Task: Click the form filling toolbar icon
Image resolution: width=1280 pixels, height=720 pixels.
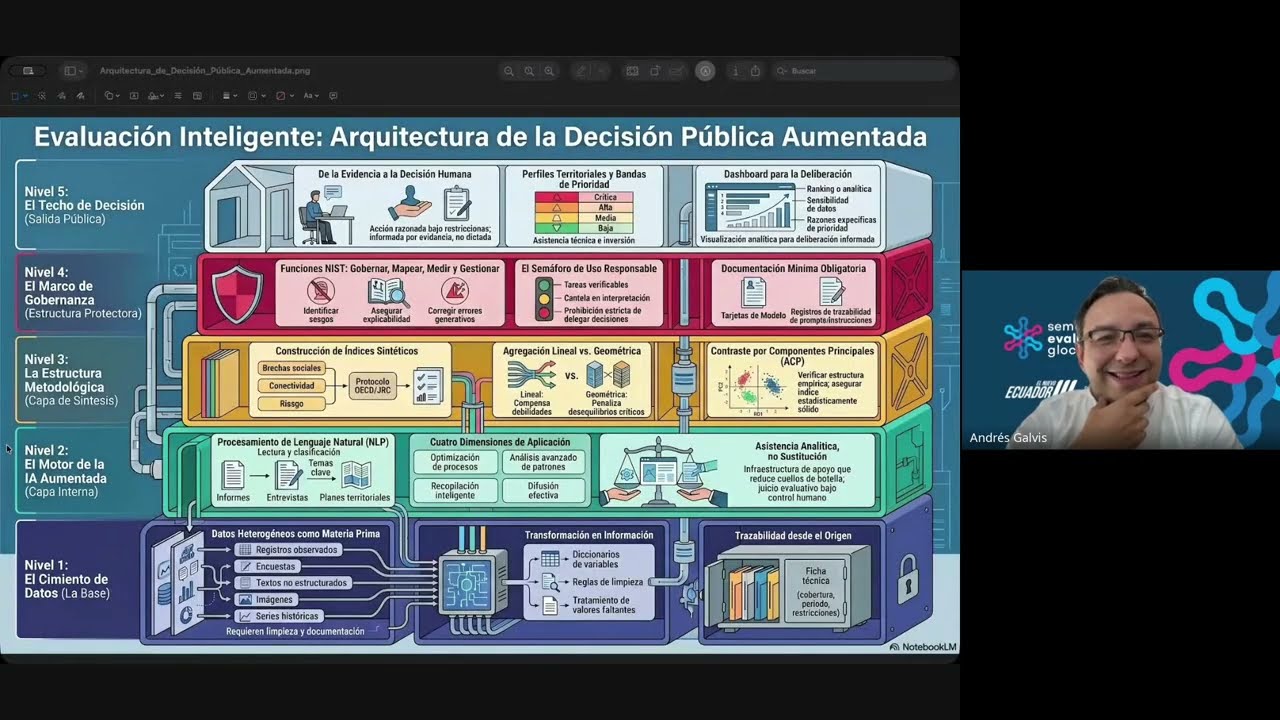Action: [x=677, y=71]
